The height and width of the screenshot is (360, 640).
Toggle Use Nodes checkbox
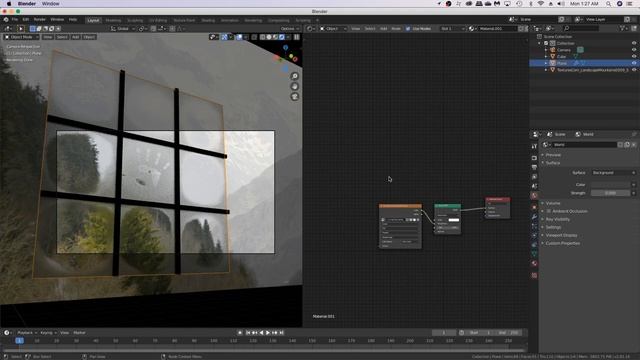[x=408, y=29]
